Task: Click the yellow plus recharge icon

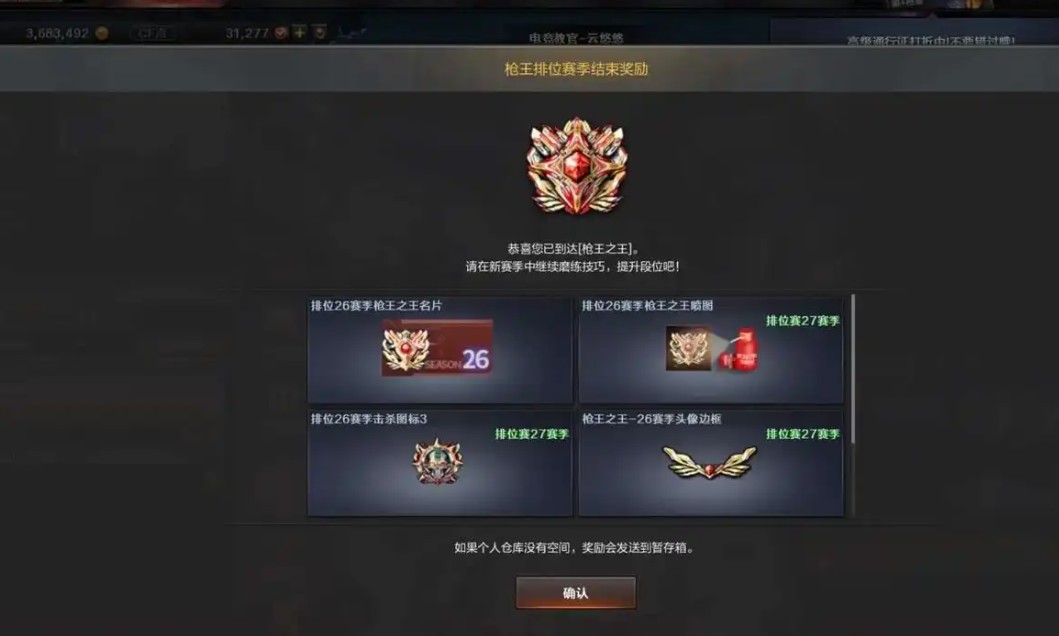Action: pyautogui.click(x=300, y=32)
